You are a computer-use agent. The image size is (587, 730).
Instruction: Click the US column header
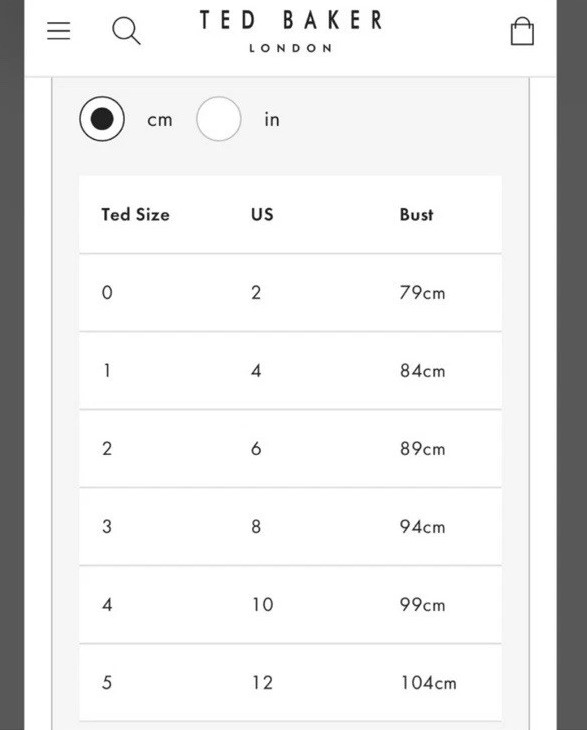tap(262, 214)
